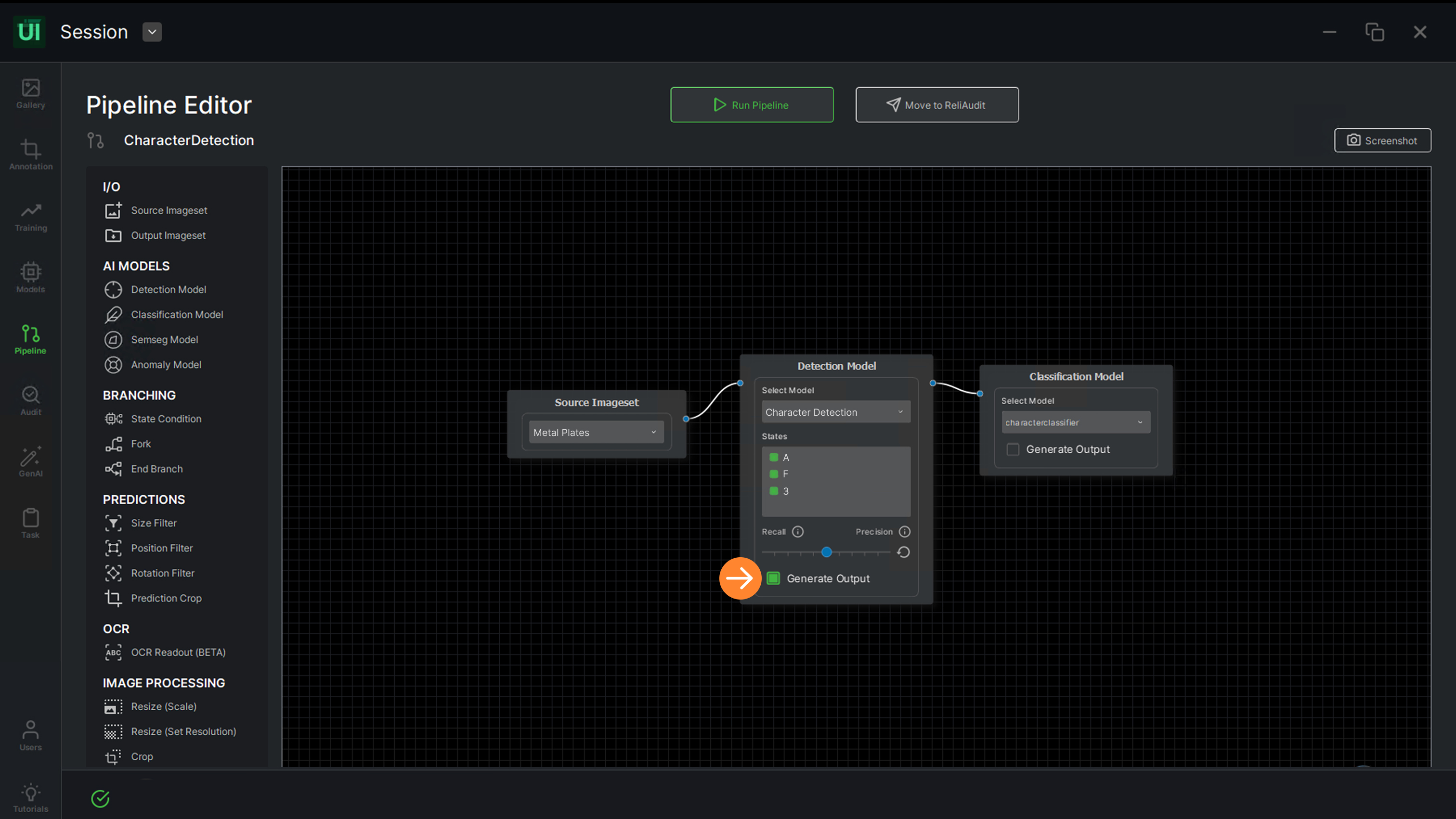Reset the recall-precision slider with the reset icon

903,552
